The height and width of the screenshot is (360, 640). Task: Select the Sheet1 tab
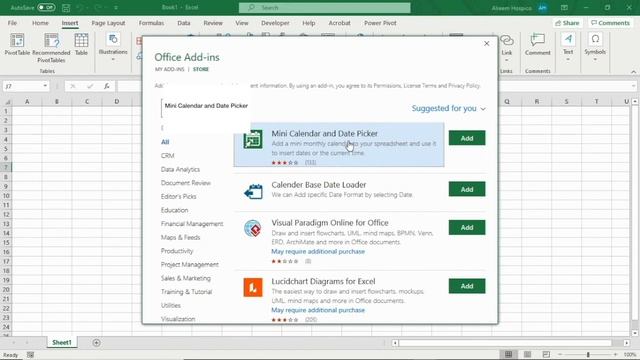[x=62, y=342]
